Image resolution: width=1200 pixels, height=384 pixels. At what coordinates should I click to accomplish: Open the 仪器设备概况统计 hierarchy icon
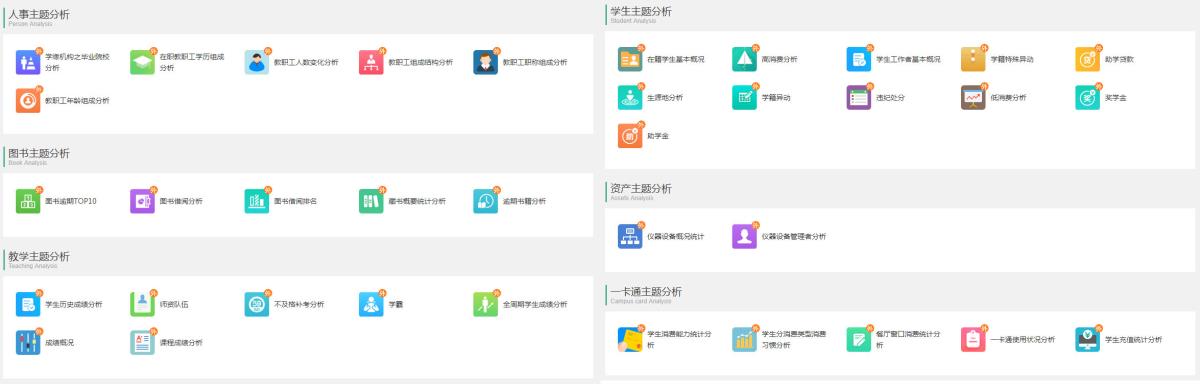pos(630,236)
